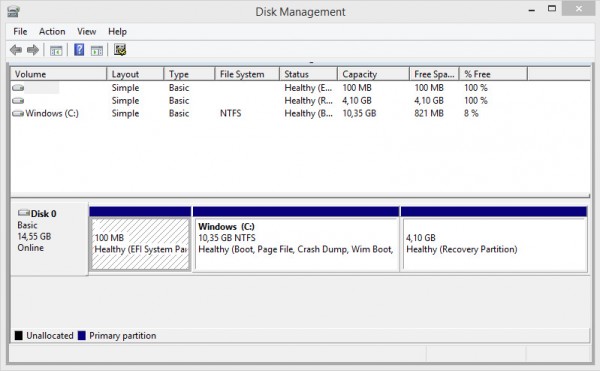Select the Windows (C:) partition block on Disk 0
This screenshot has height=371, width=600.
coord(297,244)
